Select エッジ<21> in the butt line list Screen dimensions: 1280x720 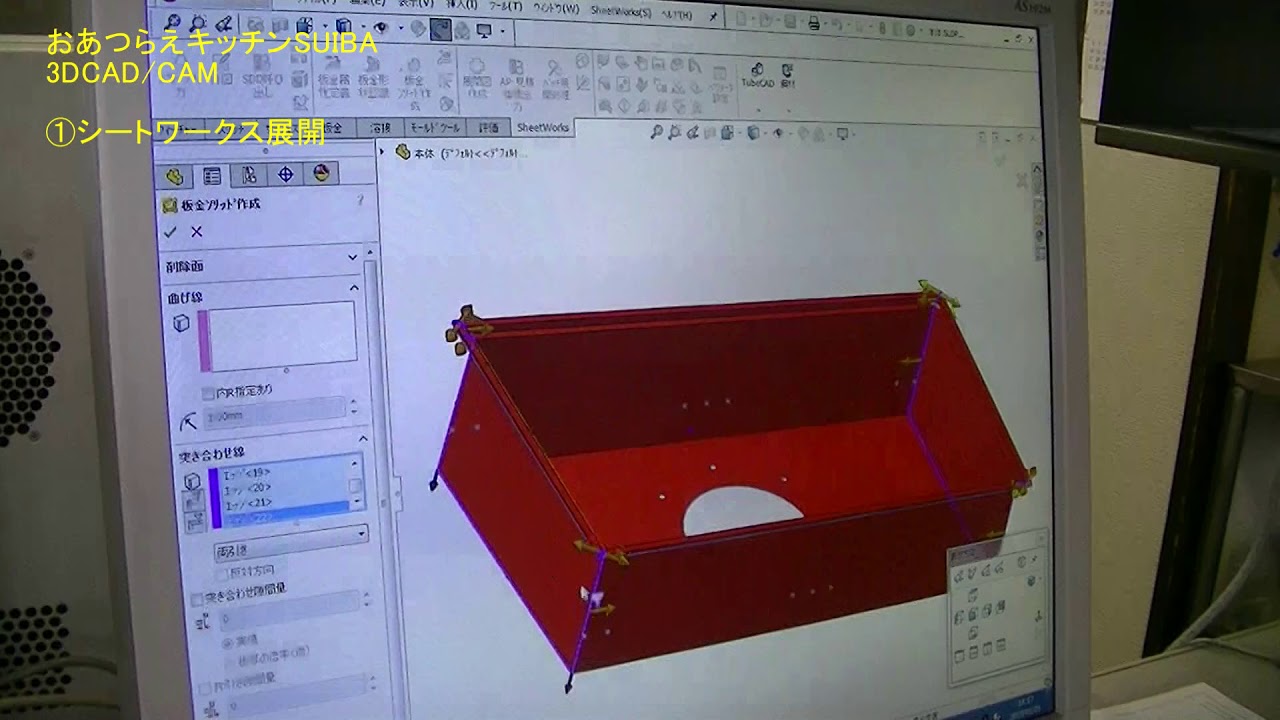point(249,502)
